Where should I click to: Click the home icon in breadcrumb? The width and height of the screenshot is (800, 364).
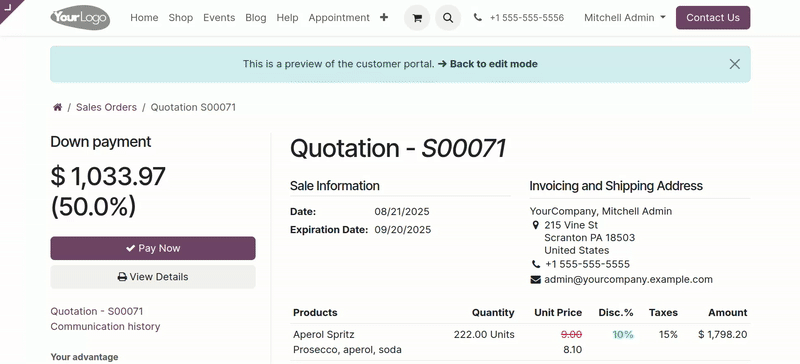(58, 107)
